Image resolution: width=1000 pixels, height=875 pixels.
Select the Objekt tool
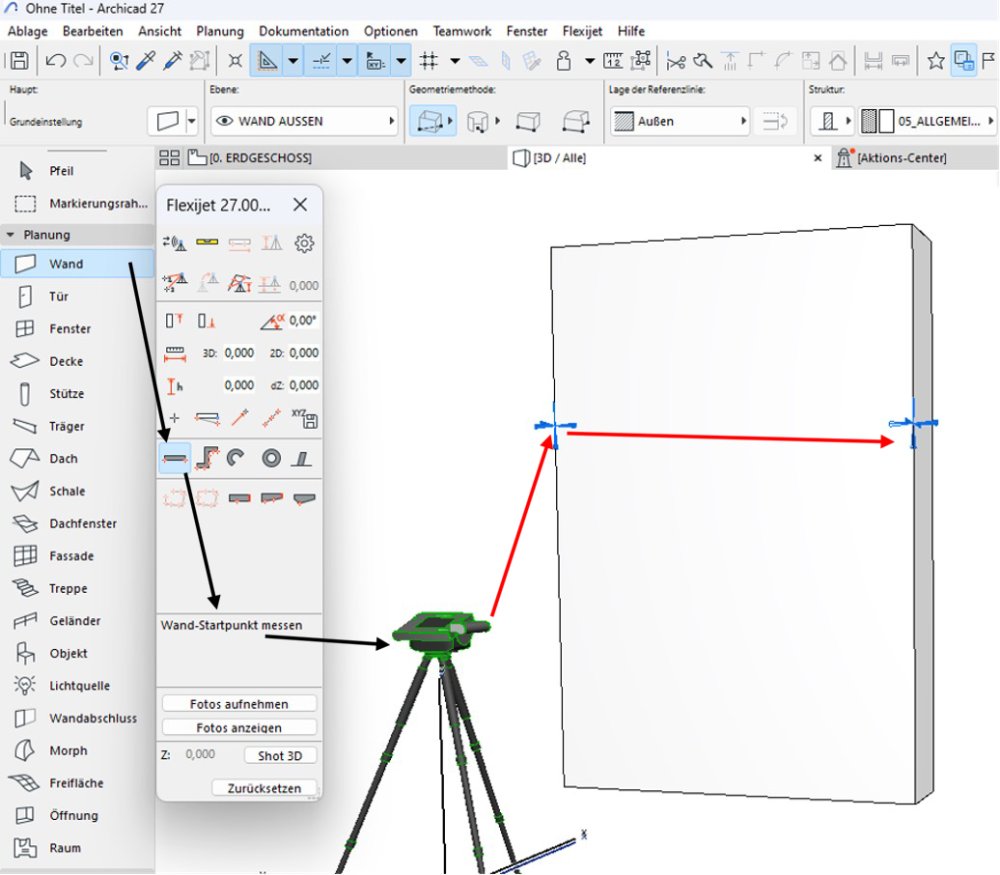[x=77, y=654]
